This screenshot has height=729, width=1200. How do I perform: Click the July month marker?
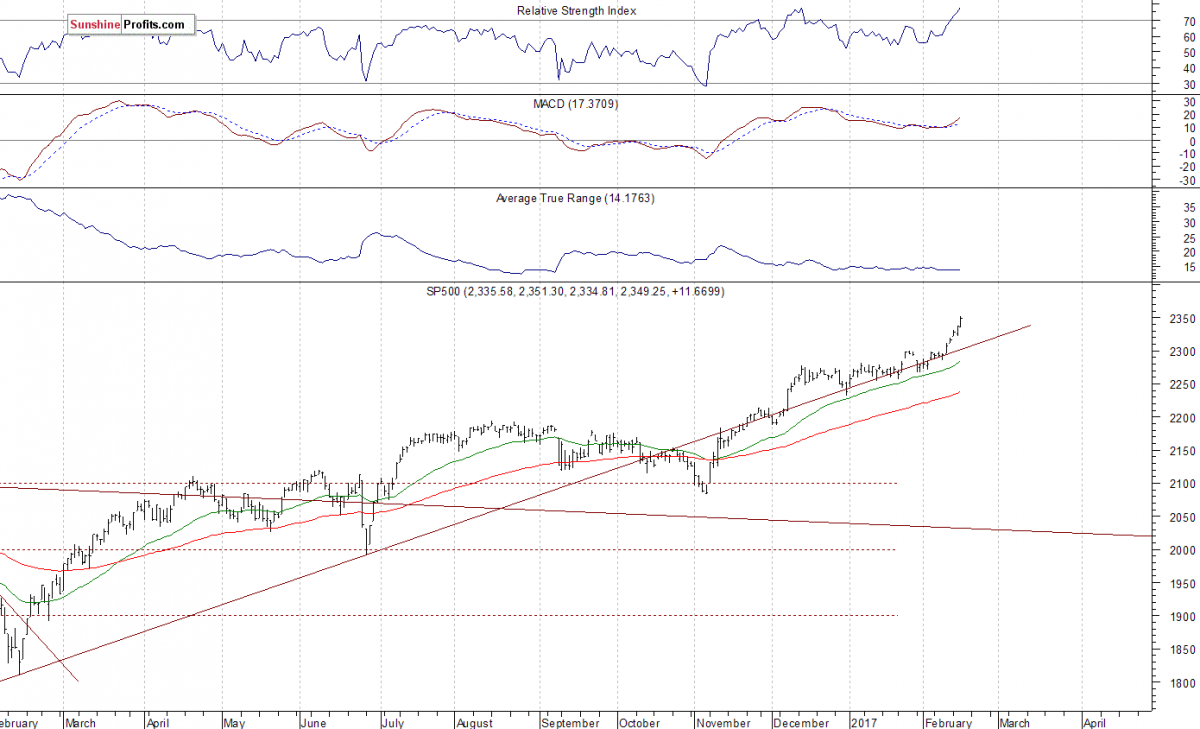point(392,722)
